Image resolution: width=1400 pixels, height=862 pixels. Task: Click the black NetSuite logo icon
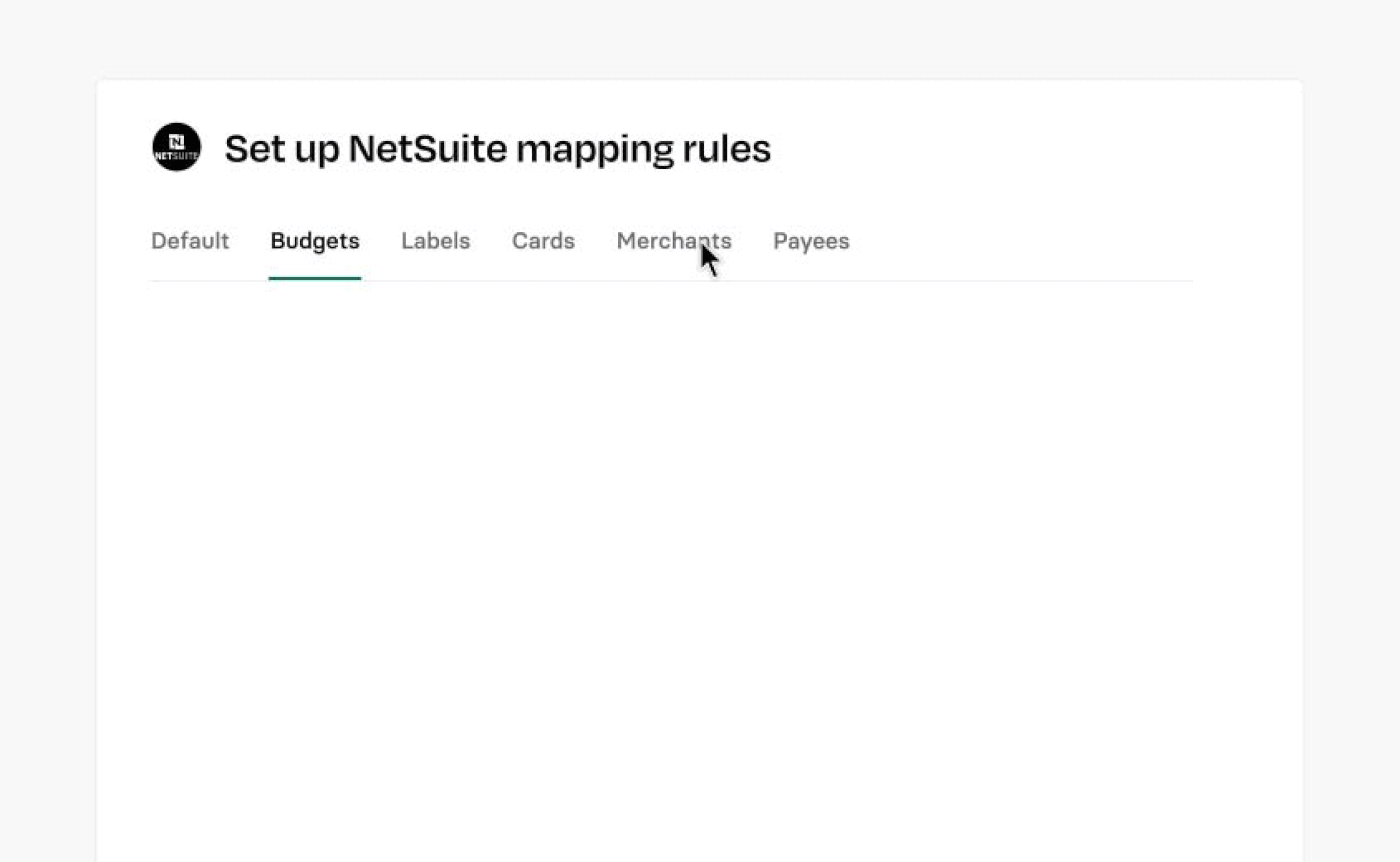(176, 147)
